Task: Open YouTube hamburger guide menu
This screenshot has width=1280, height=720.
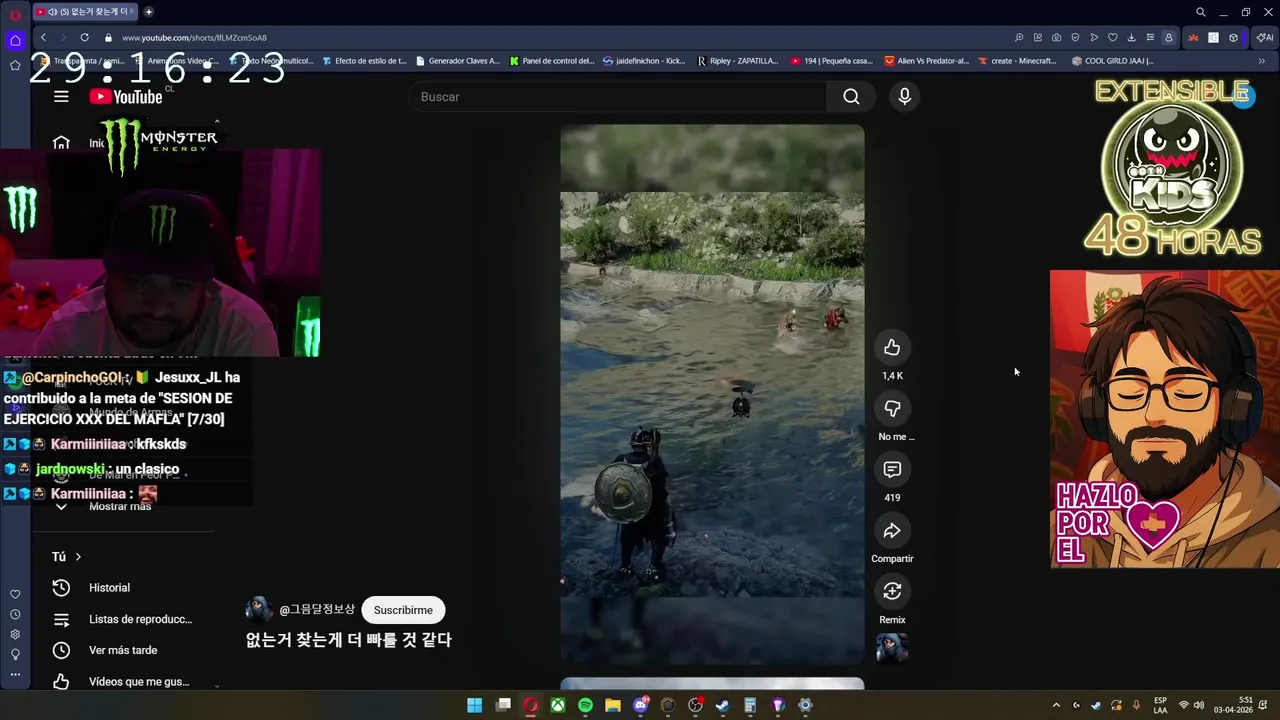Action: 61,96
